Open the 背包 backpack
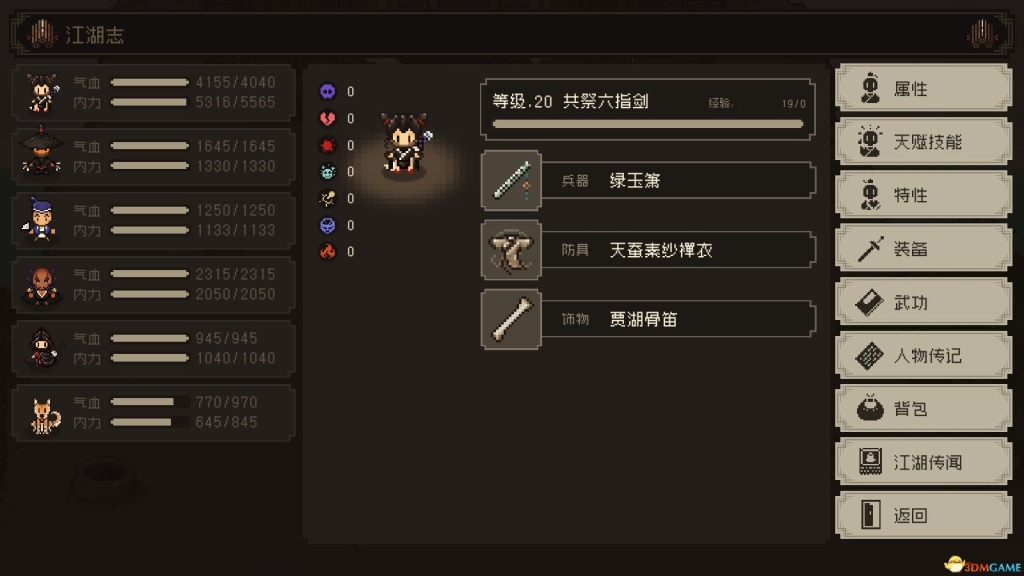This screenshot has height=576, width=1024. (923, 409)
